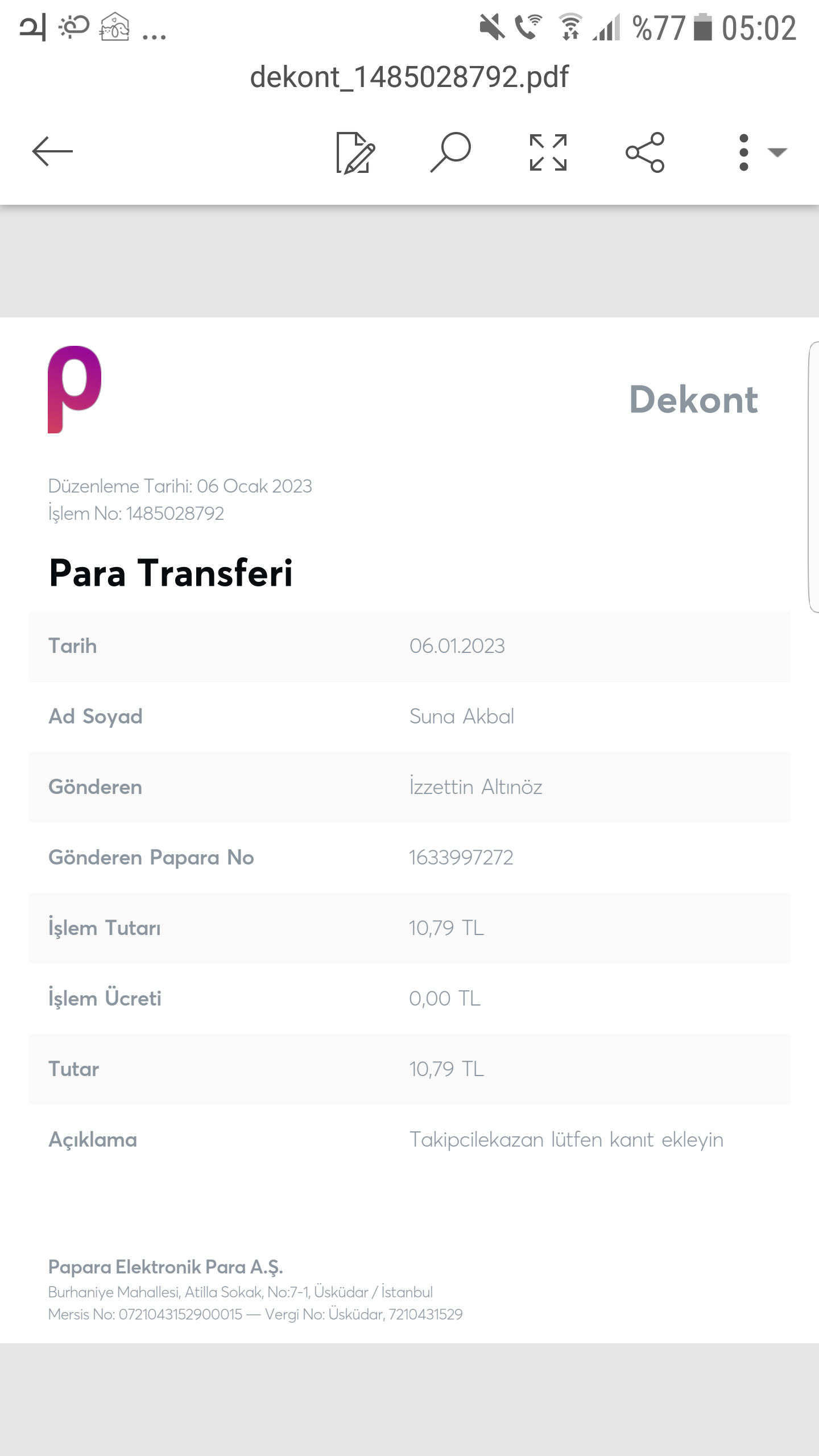Tap the weather icon in status bar

[x=74, y=27]
